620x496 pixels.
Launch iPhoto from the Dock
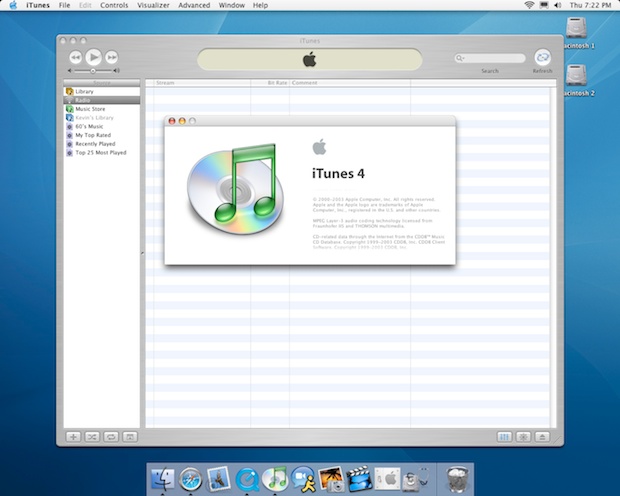pos(331,479)
